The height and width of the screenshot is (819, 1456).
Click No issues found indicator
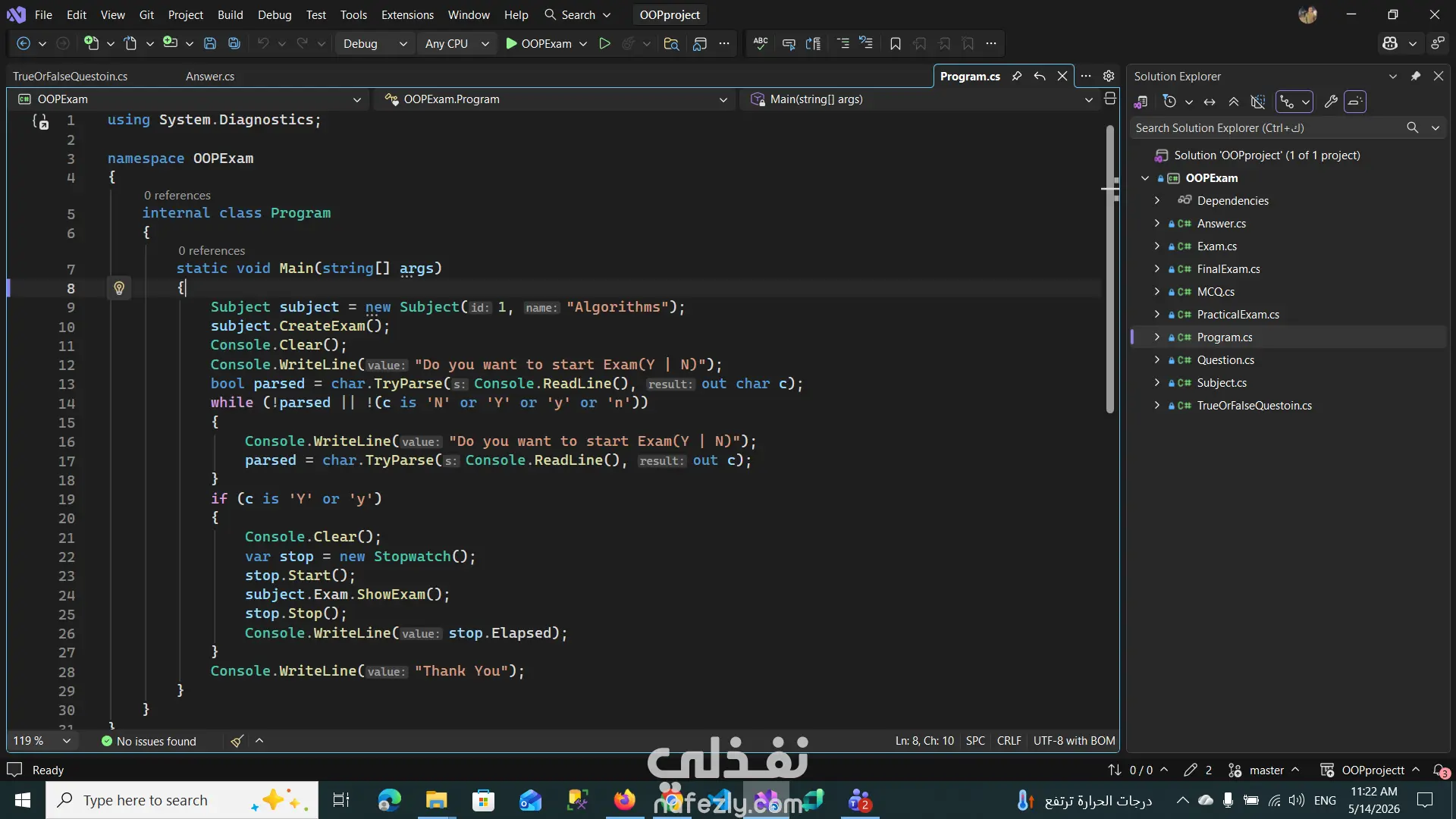(149, 741)
